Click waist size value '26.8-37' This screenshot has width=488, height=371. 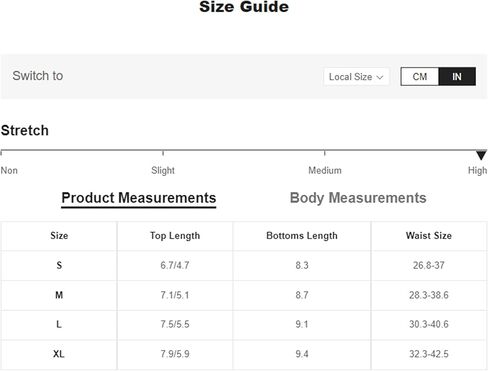click(x=429, y=265)
